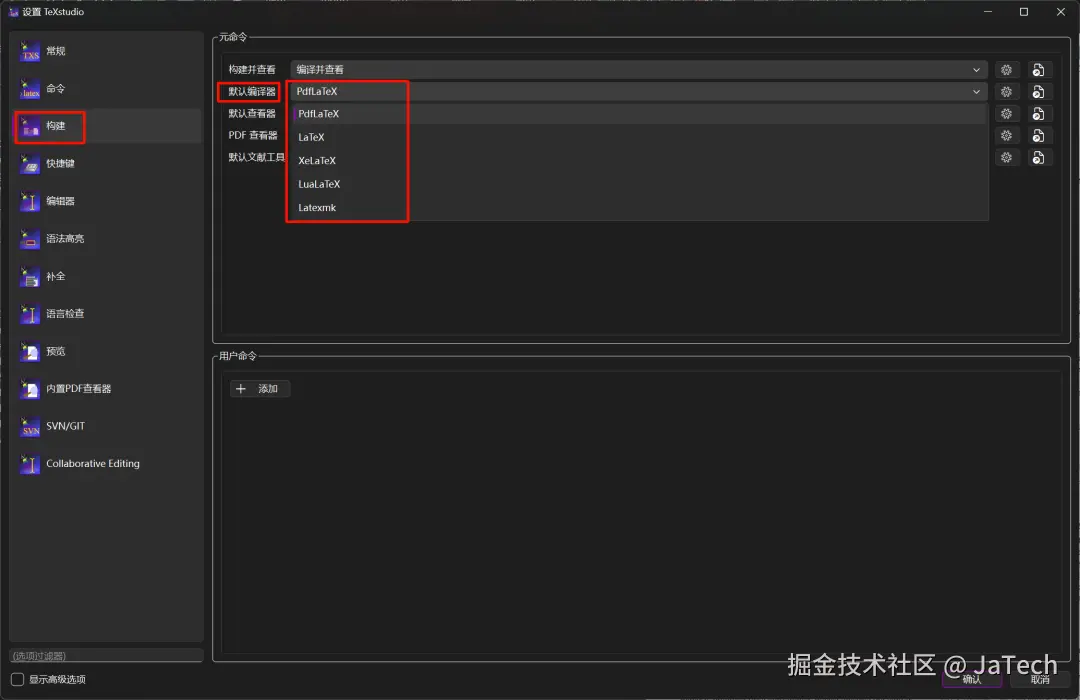Choose Latexmk from the compiler list
This screenshot has height=700, width=1080.
pyautogui.click(x=640, y=207)
